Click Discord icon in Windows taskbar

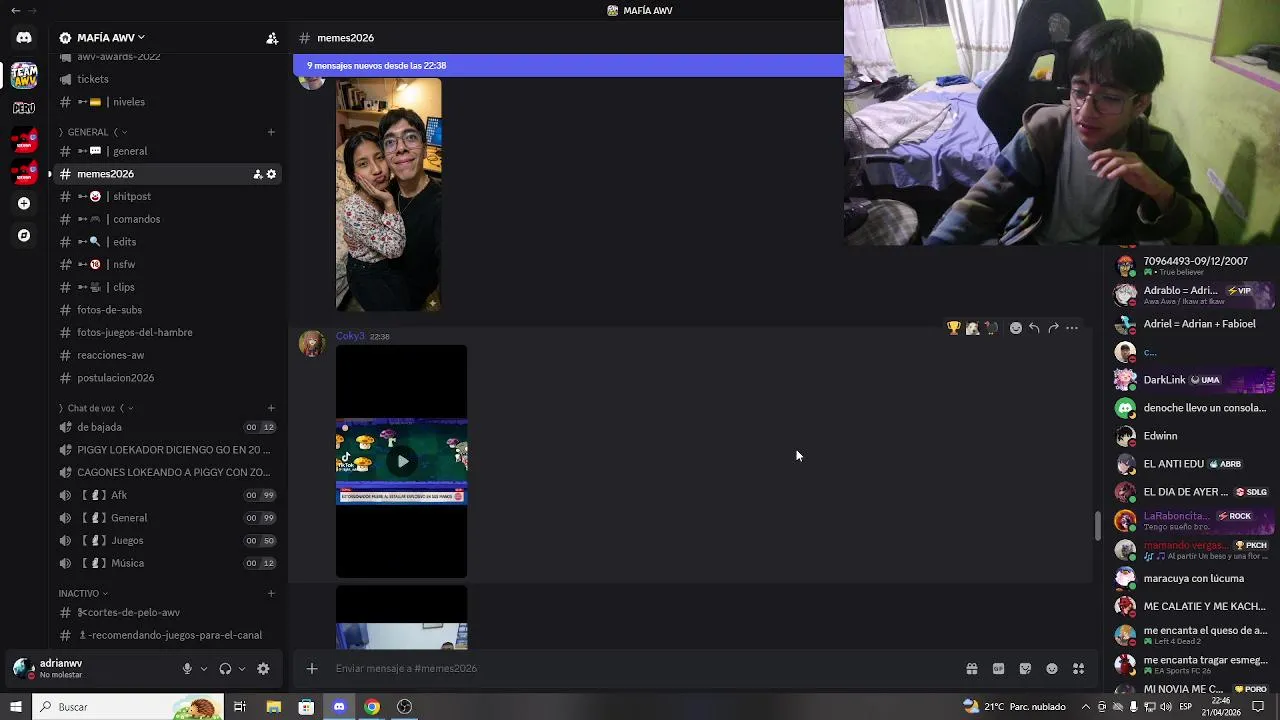[339, 707]
